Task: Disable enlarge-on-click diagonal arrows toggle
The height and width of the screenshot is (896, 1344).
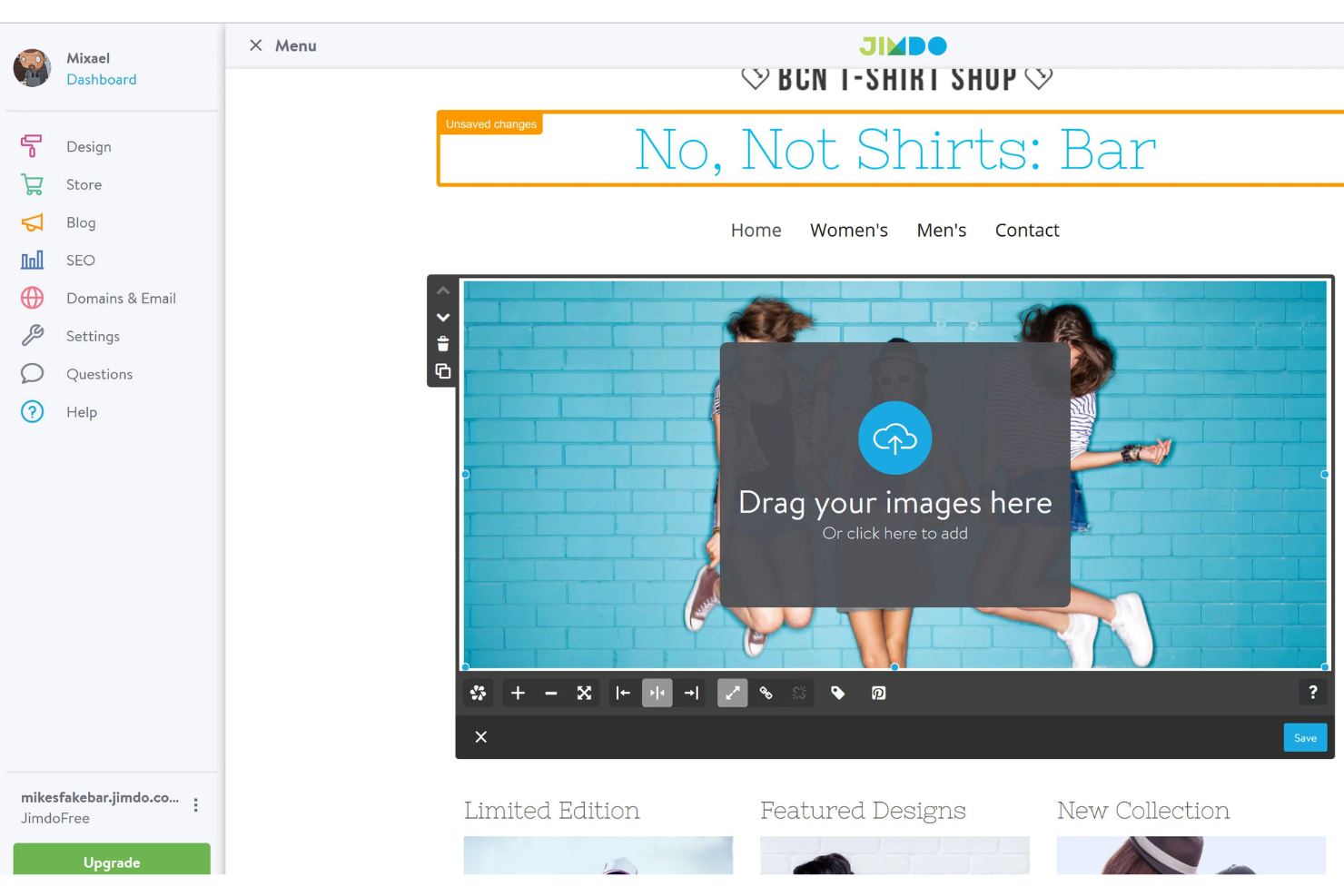Action: 732,693
